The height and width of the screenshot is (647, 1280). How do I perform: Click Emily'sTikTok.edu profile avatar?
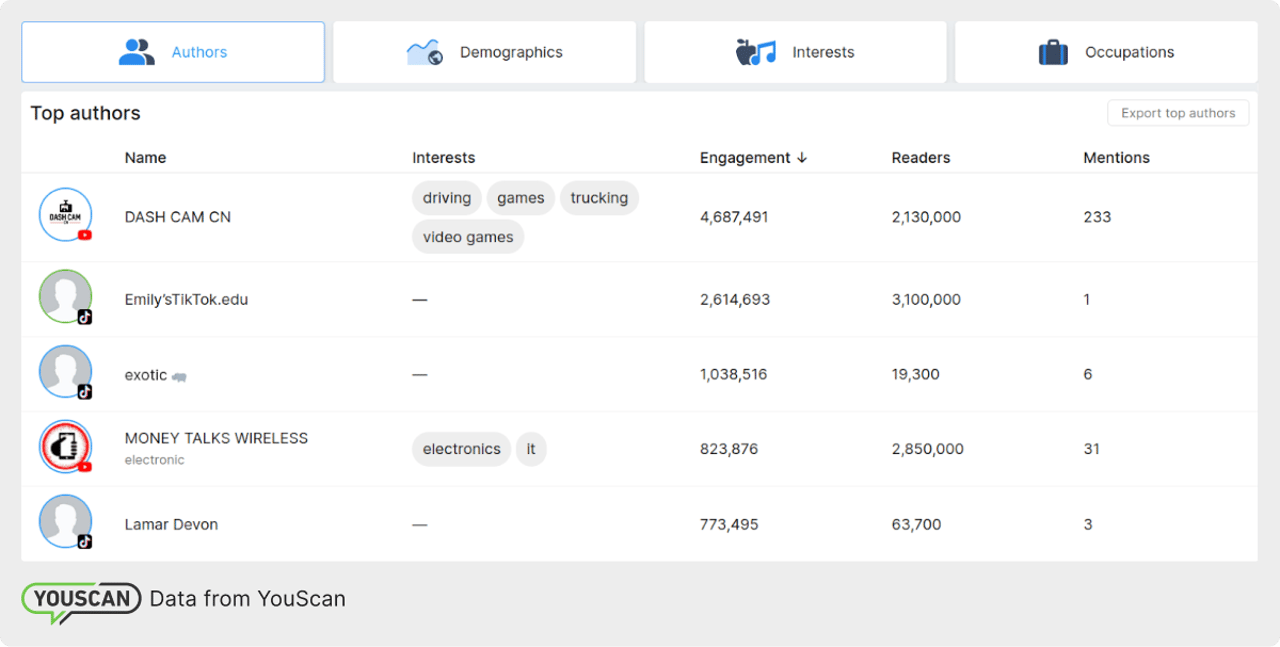tap(65, 297)
